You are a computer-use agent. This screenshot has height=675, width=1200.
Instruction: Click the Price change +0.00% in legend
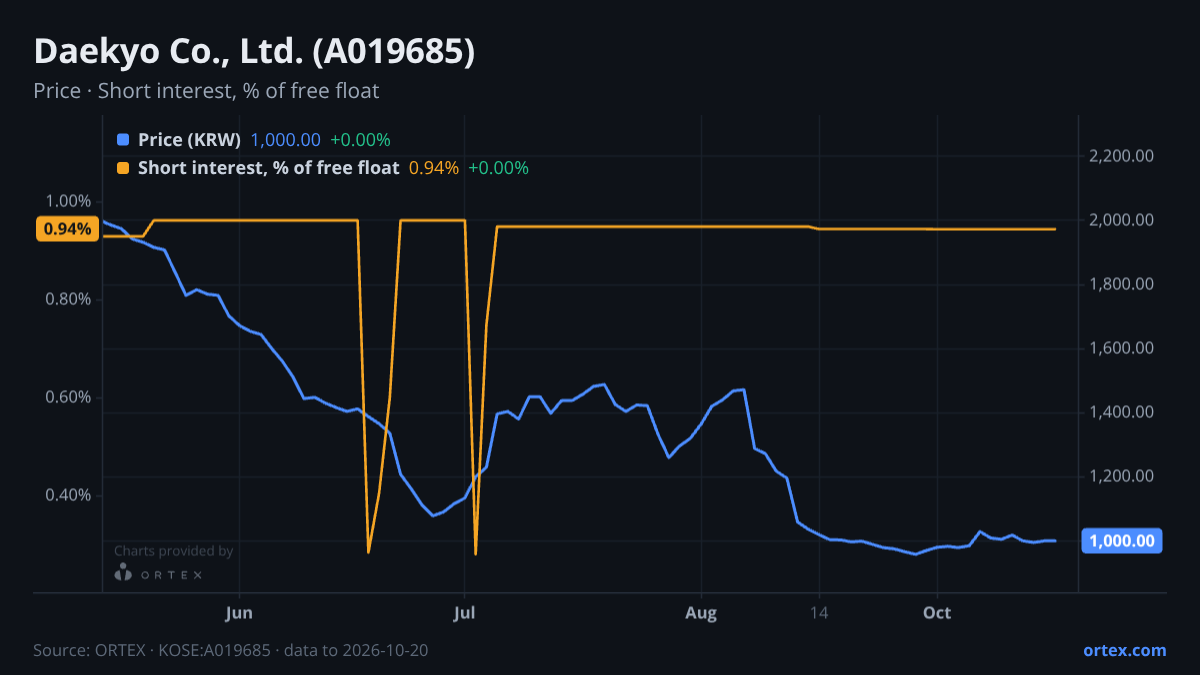tap(360, 140)
